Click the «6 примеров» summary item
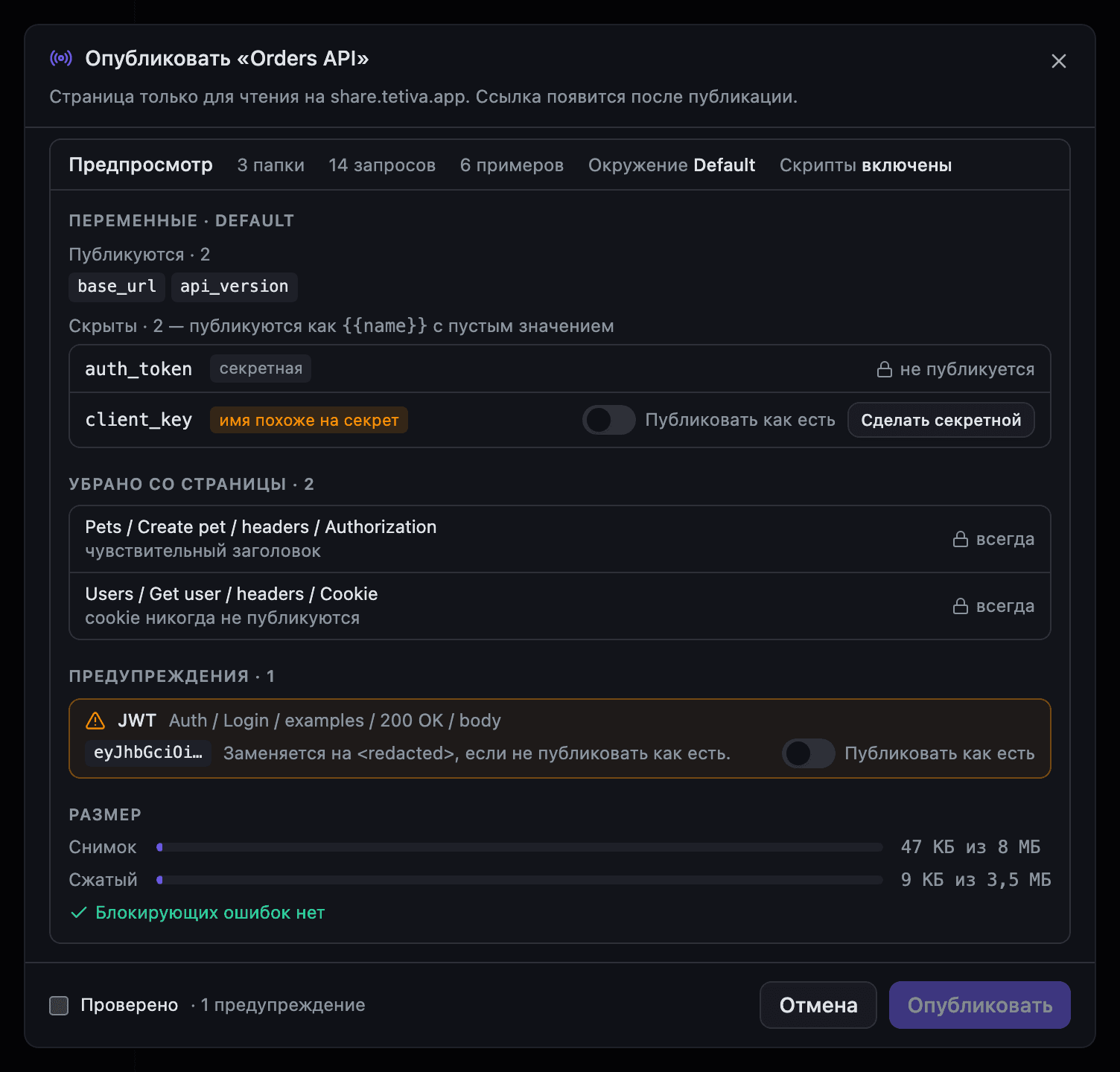Image resolution: width=1120 pixels, height=1072 pixels. [512, 165]
